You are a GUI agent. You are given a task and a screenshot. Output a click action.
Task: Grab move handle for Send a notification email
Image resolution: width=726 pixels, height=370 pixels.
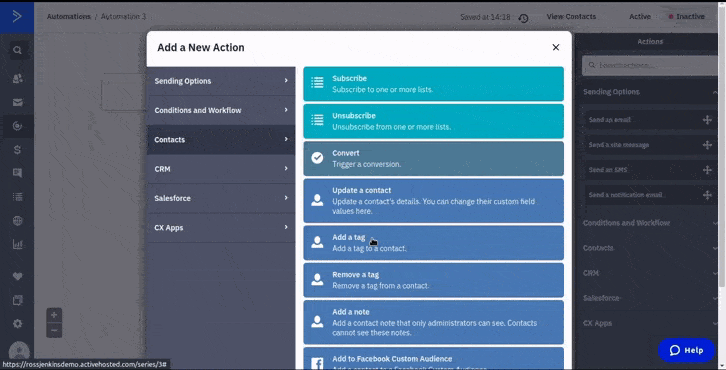(707, 195)
